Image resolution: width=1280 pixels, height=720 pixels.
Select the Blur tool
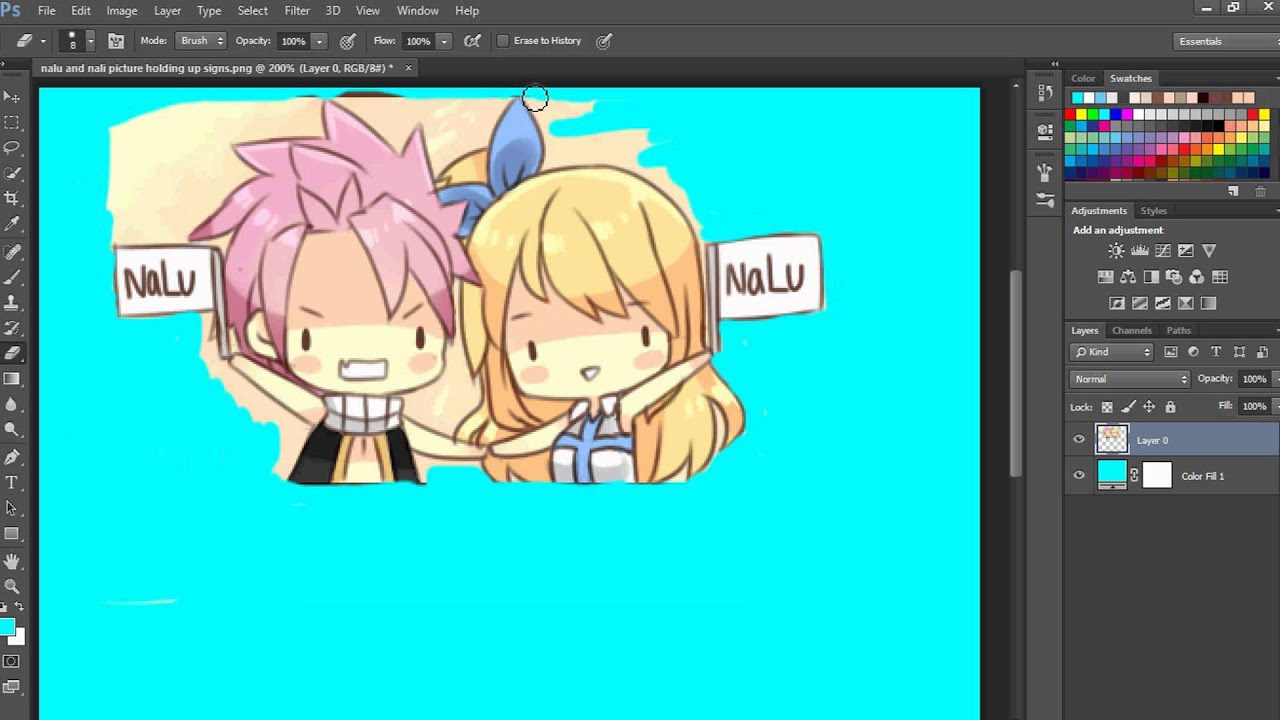(12, 404)
